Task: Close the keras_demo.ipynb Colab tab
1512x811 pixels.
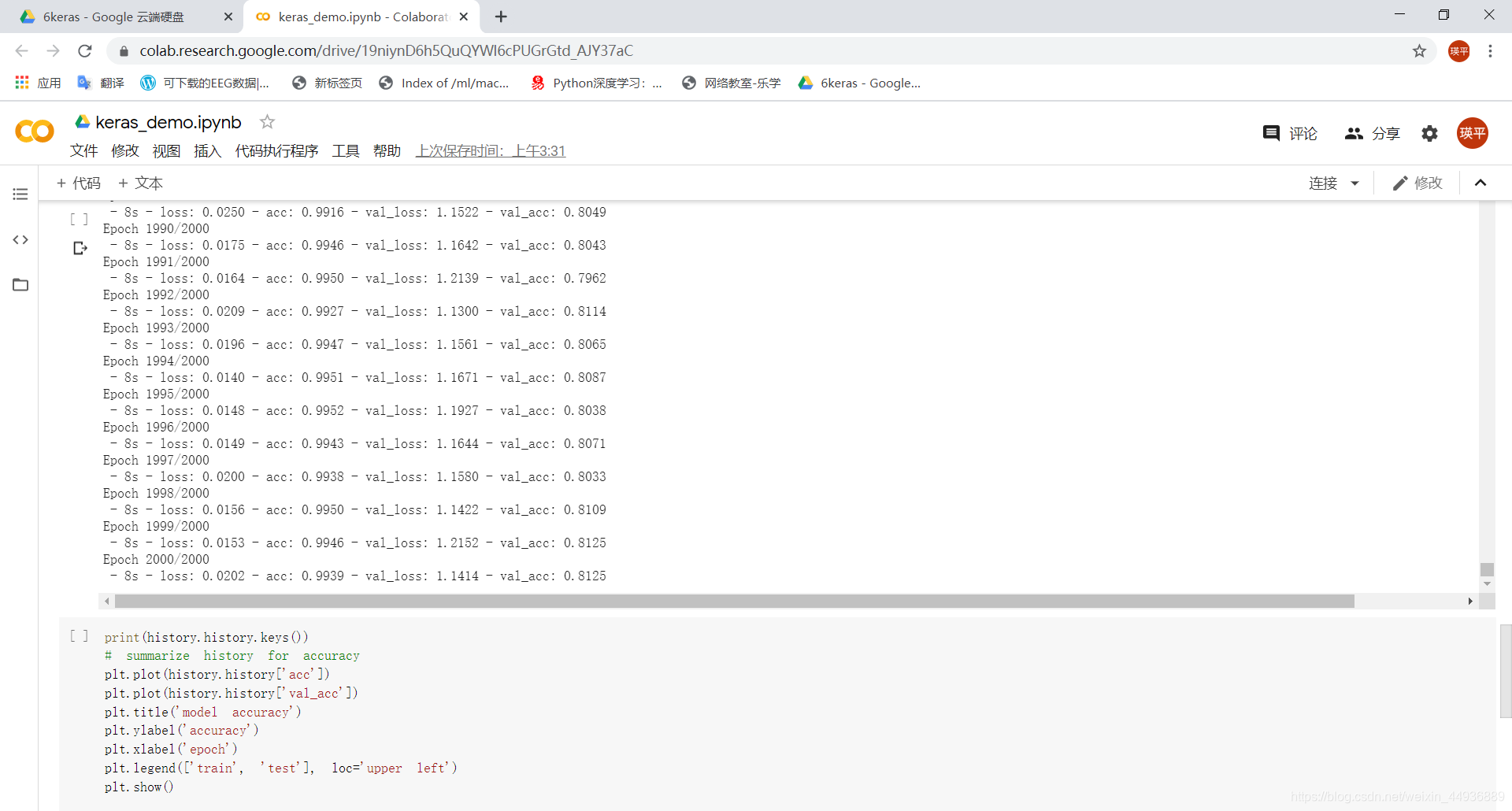Action: point(464,17)
